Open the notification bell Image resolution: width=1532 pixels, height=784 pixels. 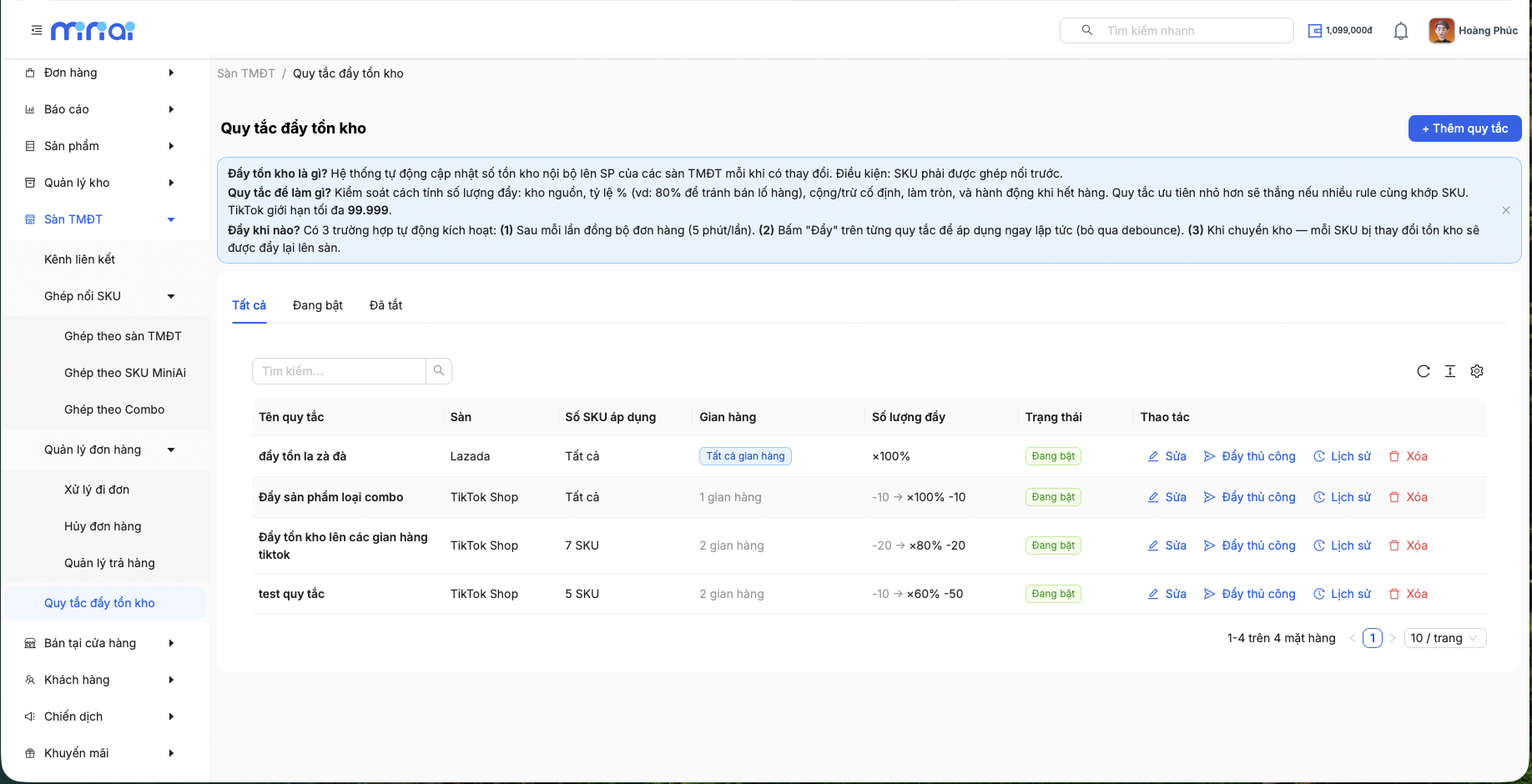[1401, 31]
